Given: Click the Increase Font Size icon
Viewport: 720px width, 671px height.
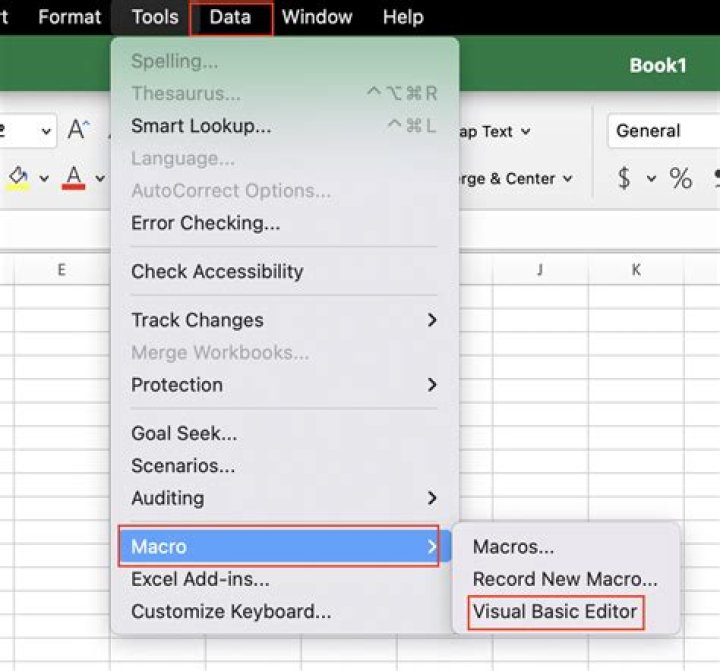Looking at the screenshot, I should point(78,130).
